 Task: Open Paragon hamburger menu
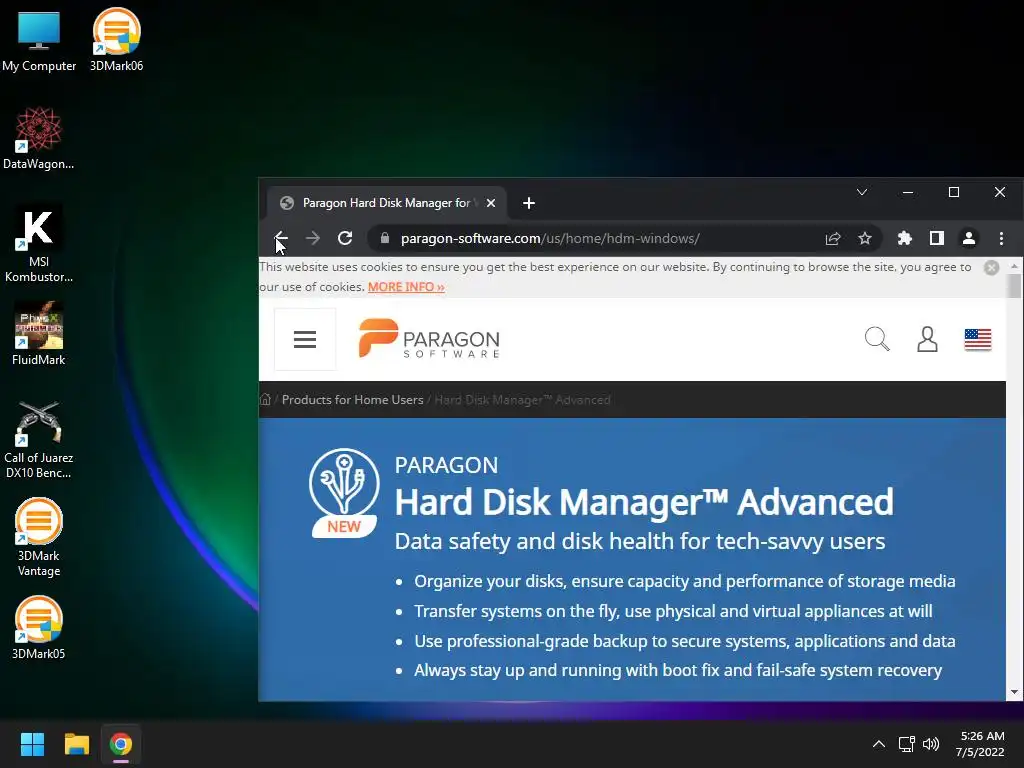(305, 340)
